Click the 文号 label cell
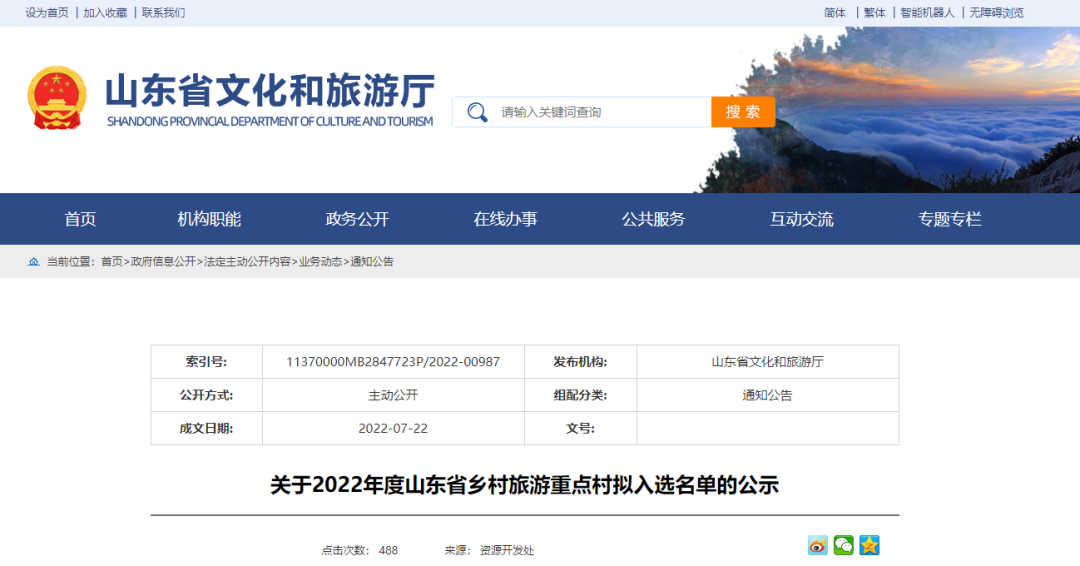 (x=580, y=428)
